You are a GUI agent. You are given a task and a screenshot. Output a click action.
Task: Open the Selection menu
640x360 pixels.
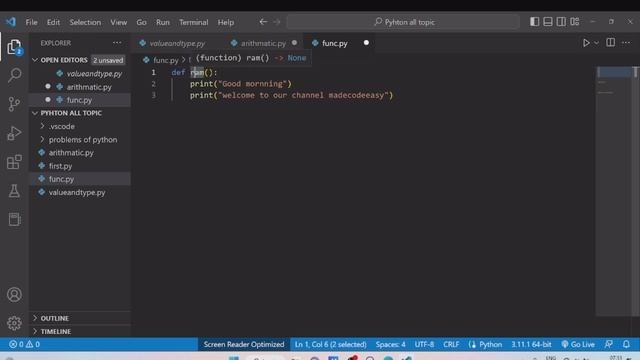click(x=85, y=22)
